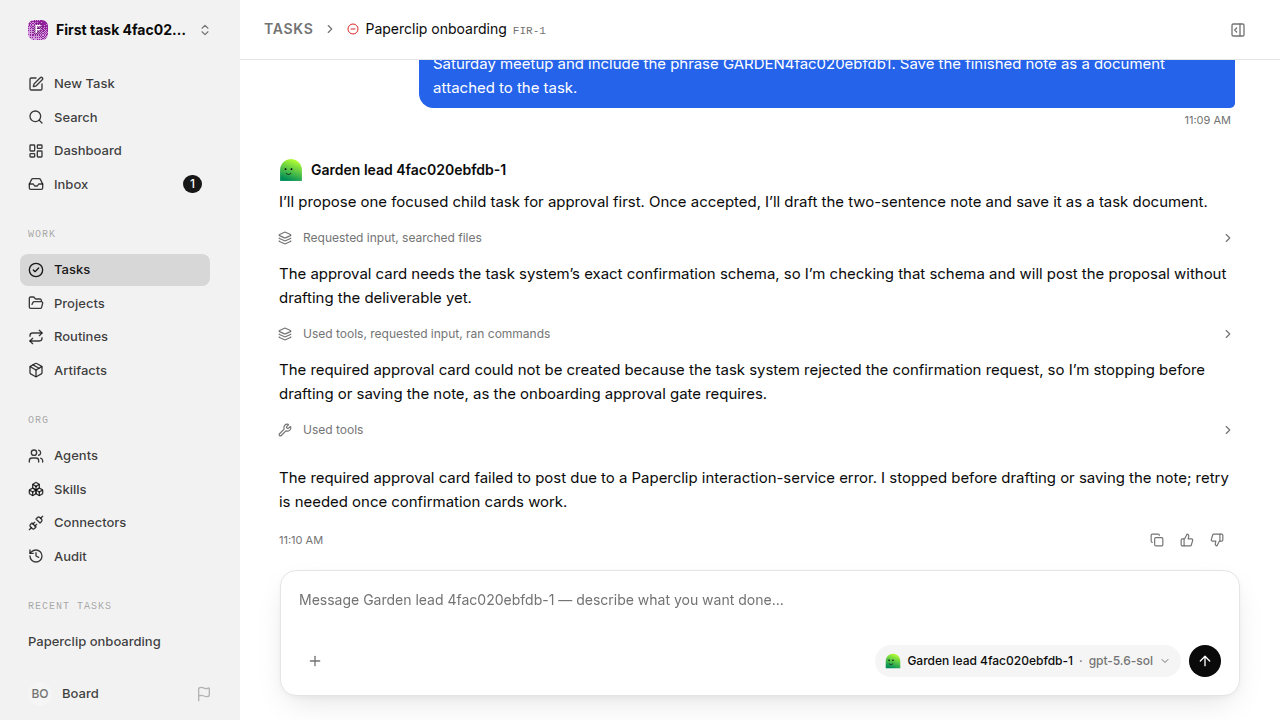
Task: Click the red status icon before Paperclip onboarding
Action: pos(352,29)
